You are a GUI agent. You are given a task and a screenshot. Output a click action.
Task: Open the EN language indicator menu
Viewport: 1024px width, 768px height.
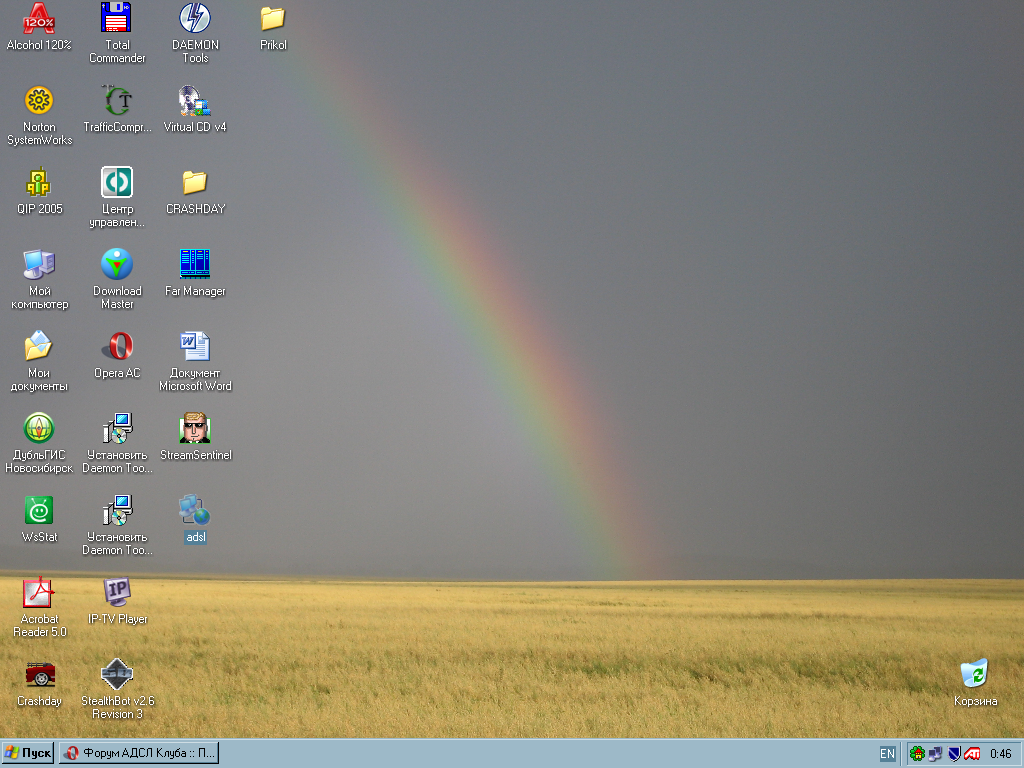click(887, 754)
